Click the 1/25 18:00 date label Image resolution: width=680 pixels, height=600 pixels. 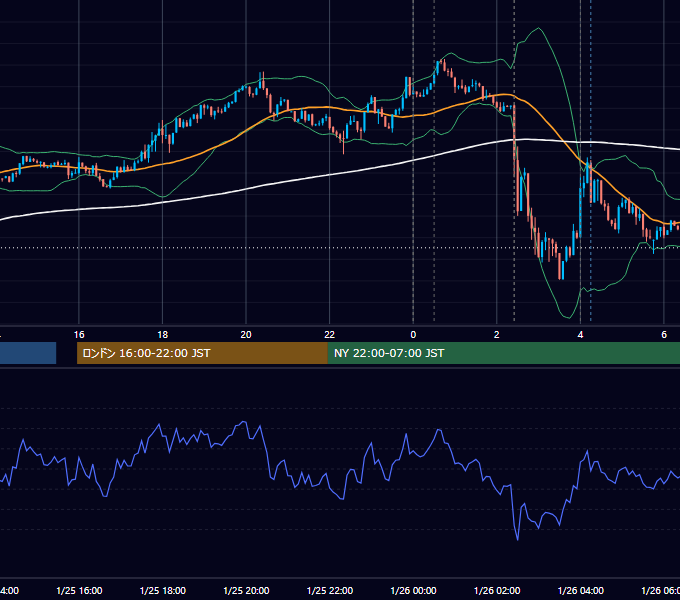tap(163, 590)
